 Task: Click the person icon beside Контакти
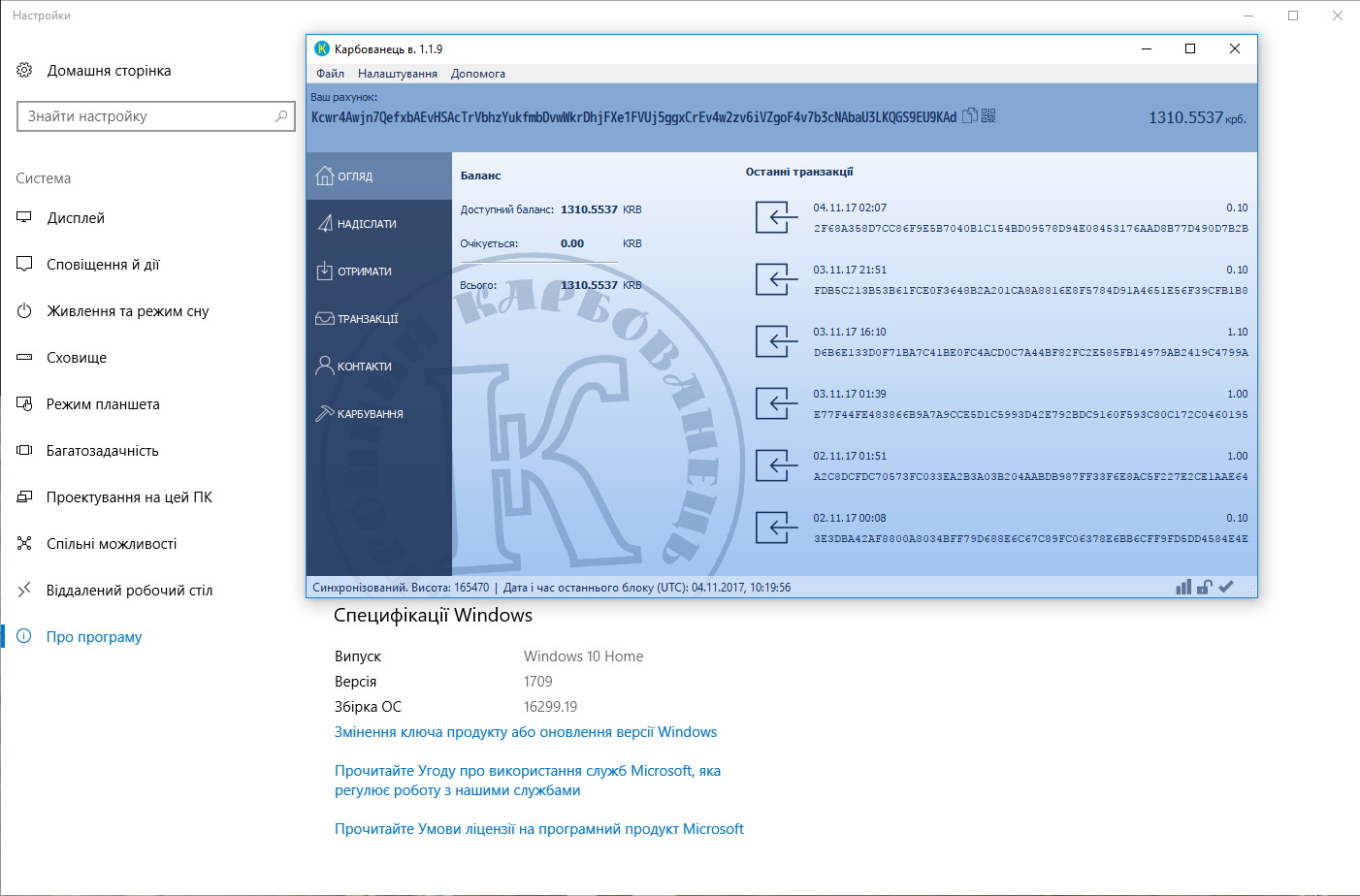(x=325, y=366)
